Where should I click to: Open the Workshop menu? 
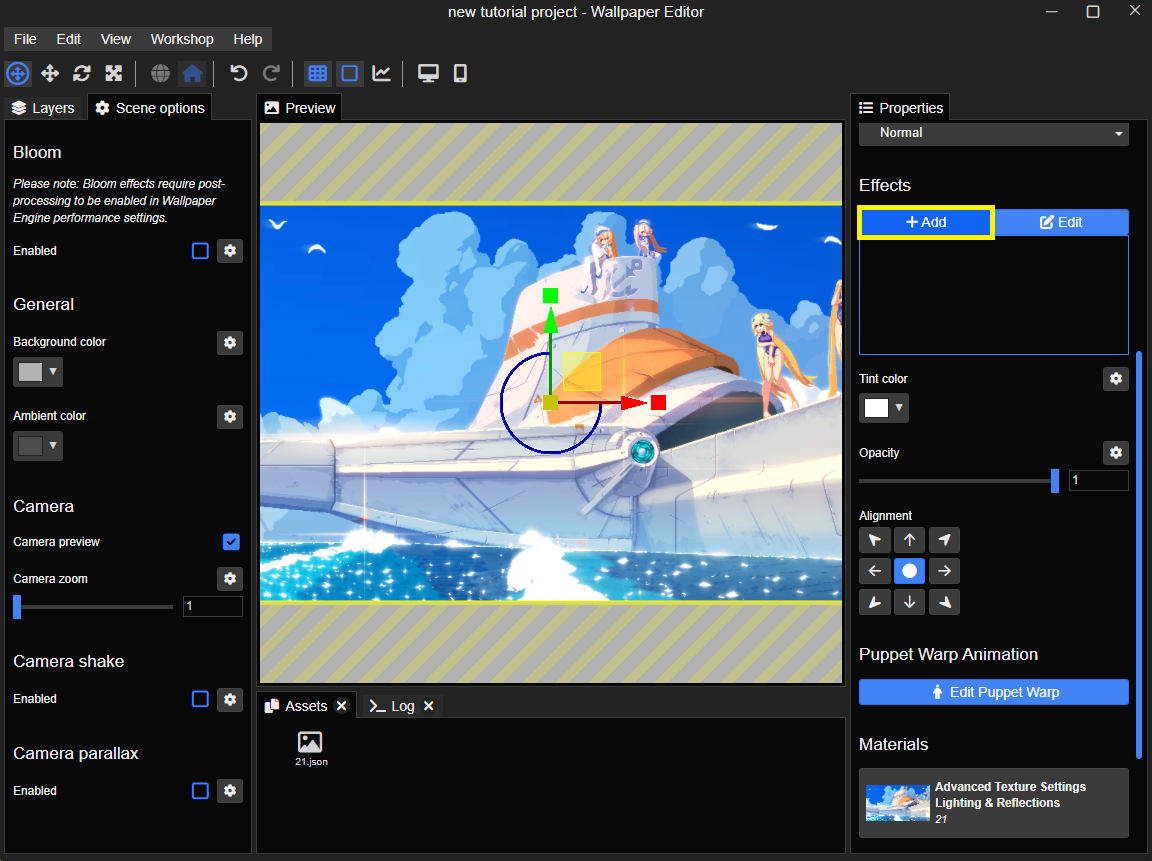pos(182,40)
